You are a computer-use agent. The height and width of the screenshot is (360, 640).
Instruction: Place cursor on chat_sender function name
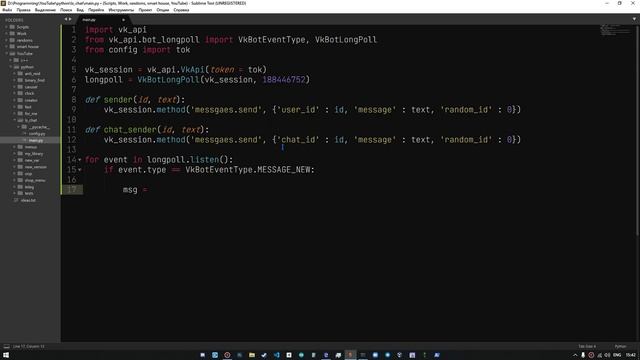point(130,130)
